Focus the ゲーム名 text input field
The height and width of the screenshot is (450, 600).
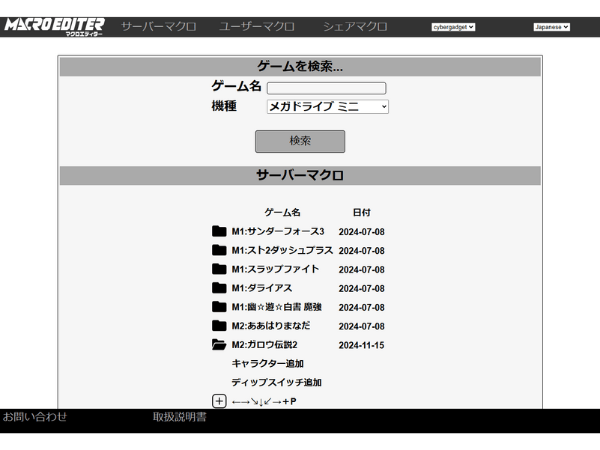coord(326,88)
